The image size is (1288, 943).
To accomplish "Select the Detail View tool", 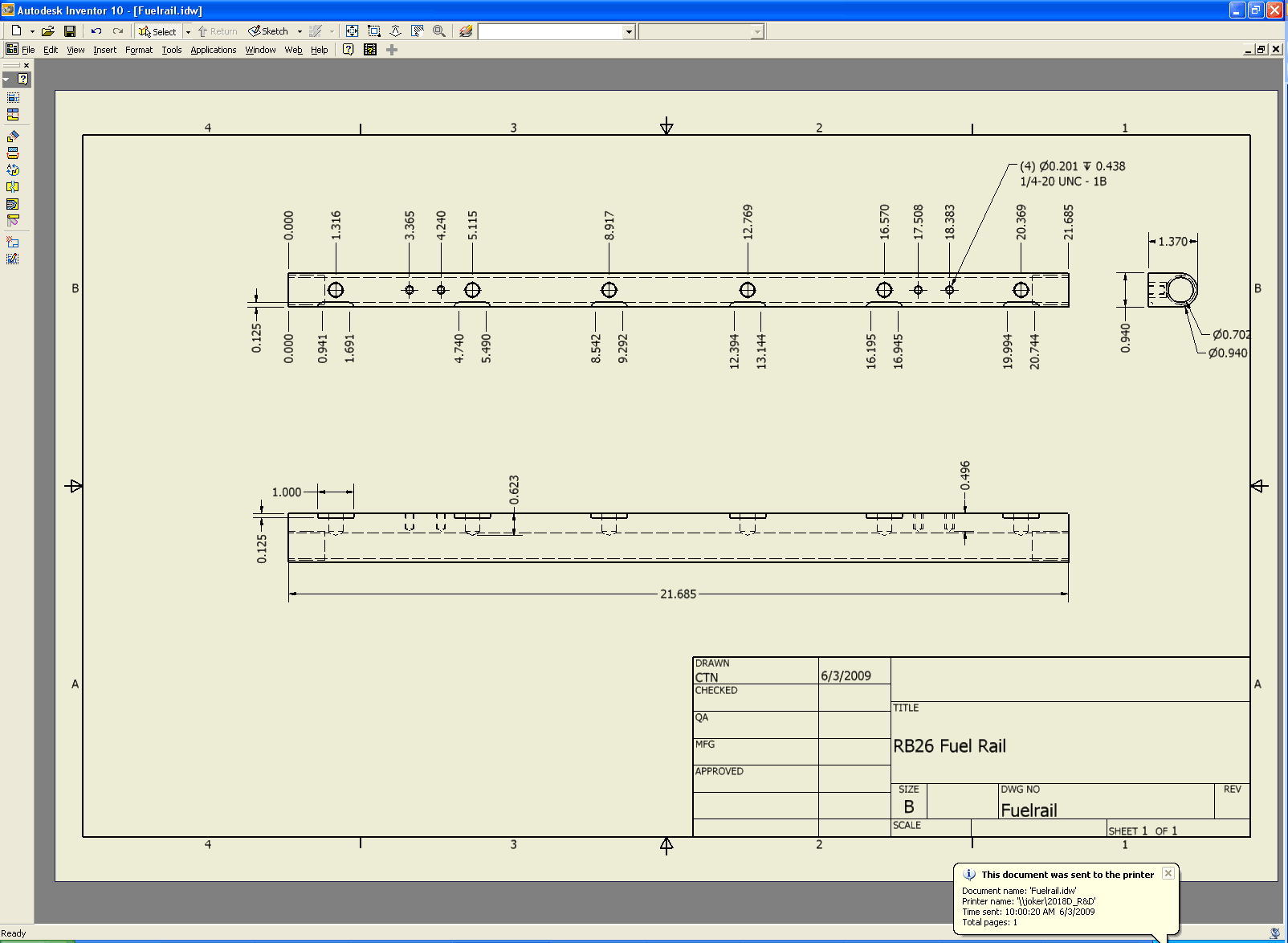I will click(x=13, y=169).
